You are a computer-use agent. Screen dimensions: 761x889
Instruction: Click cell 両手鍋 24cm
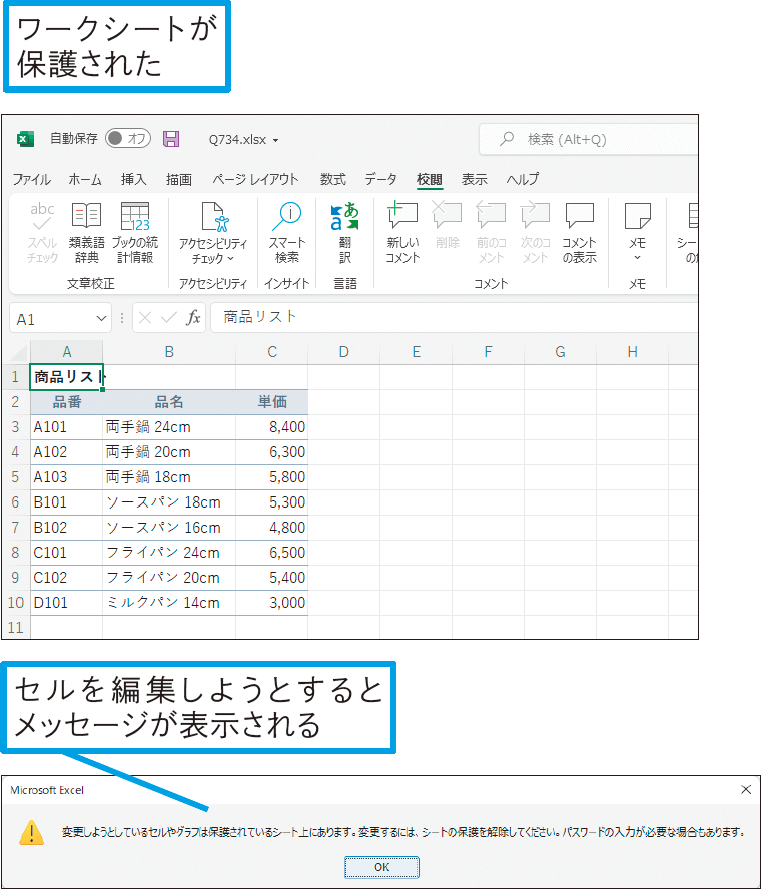[x=169, y=427]
